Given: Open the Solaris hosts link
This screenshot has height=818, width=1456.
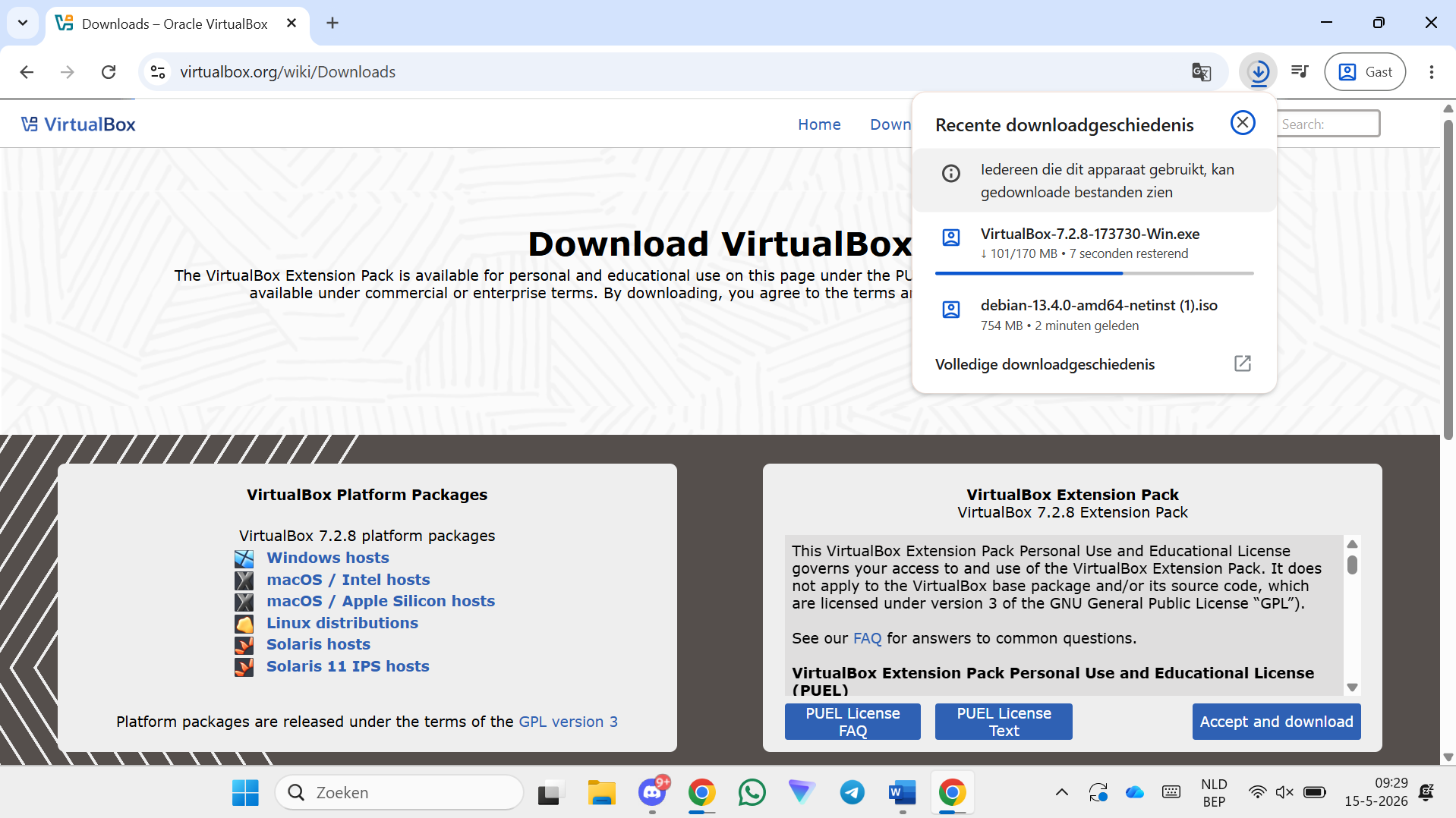Looking at the screenshot, I should pos(318,644).
